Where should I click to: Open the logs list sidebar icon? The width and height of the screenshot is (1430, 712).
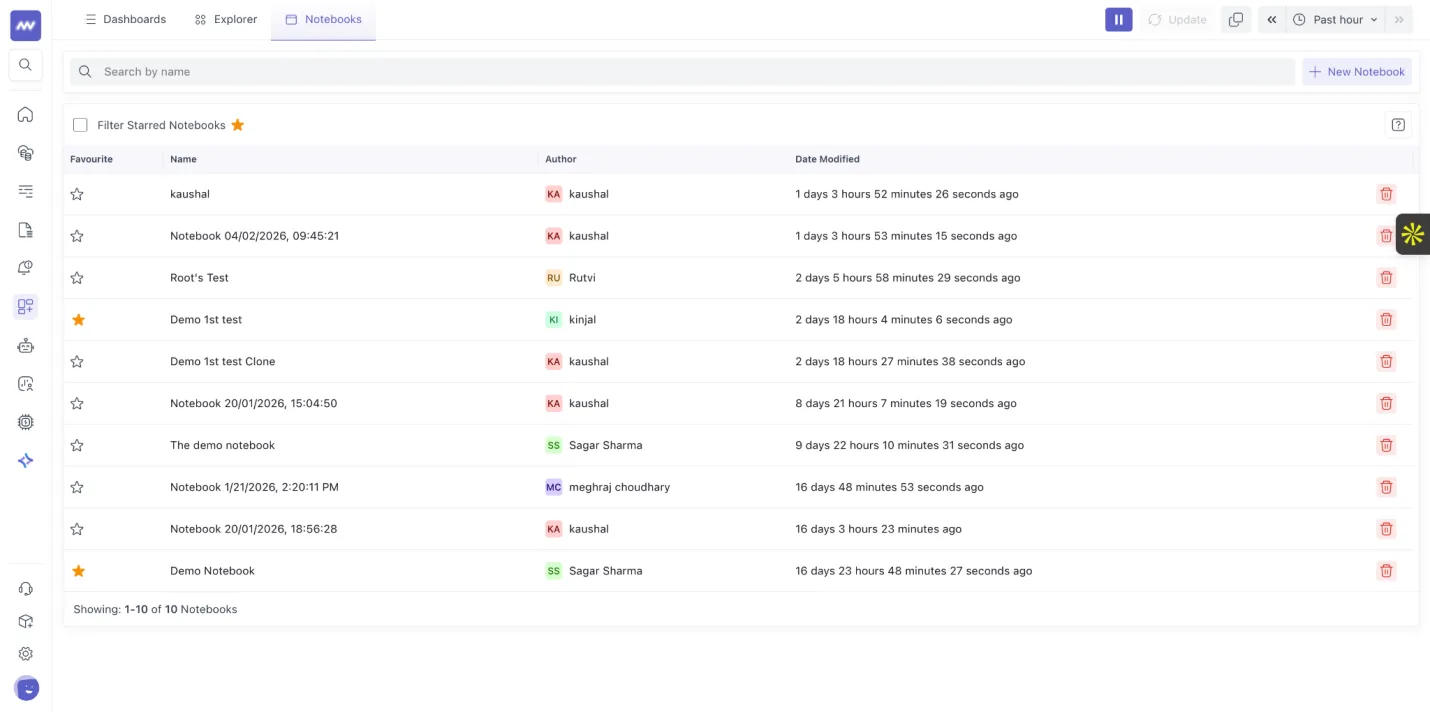(26, 191)
